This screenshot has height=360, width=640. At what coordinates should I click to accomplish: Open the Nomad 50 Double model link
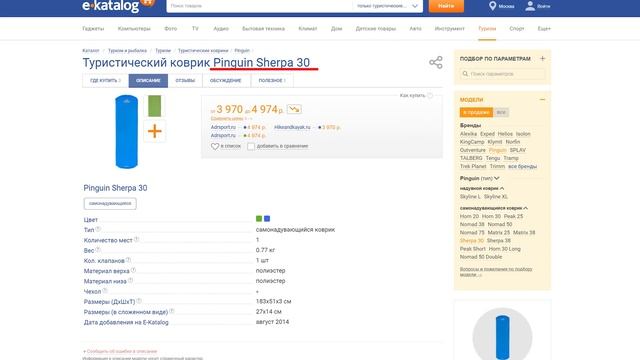pos(481,257)
